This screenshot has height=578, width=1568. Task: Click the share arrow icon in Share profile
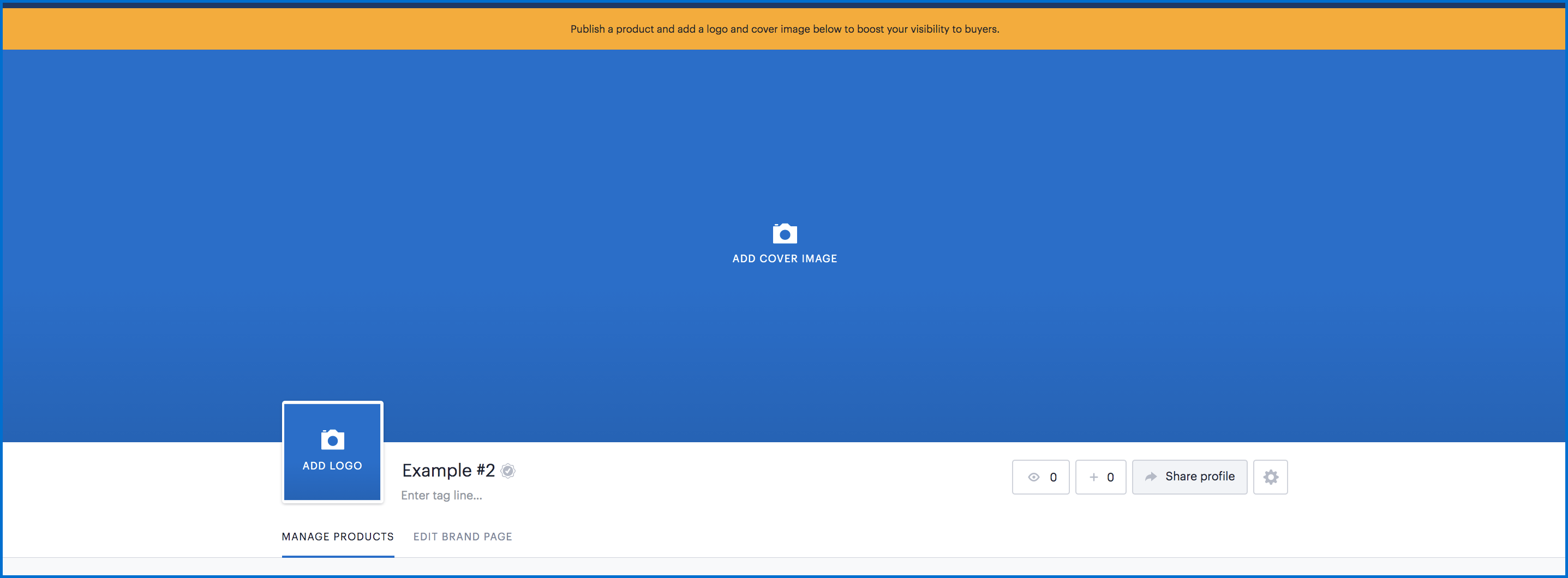tap(1151, 477)
